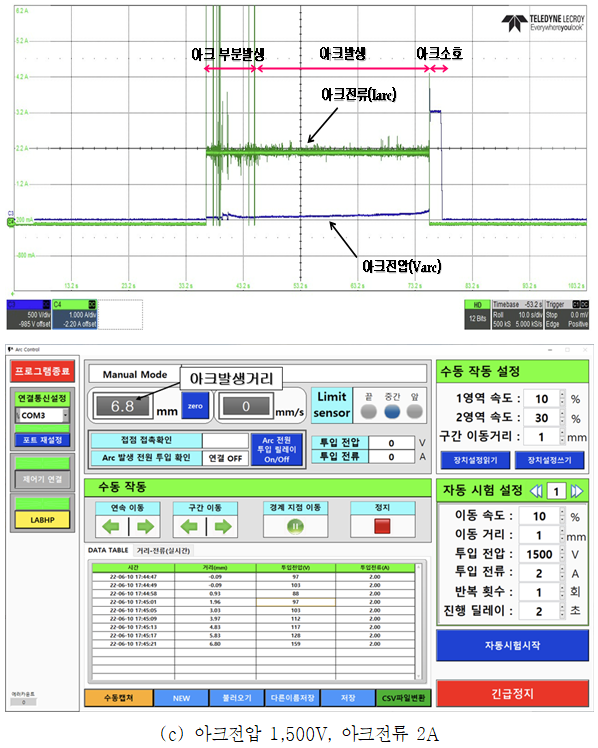The image size is (598, 748).
Task: Click the 1영역 속도 stepper arrows
Action: point(562,398)
